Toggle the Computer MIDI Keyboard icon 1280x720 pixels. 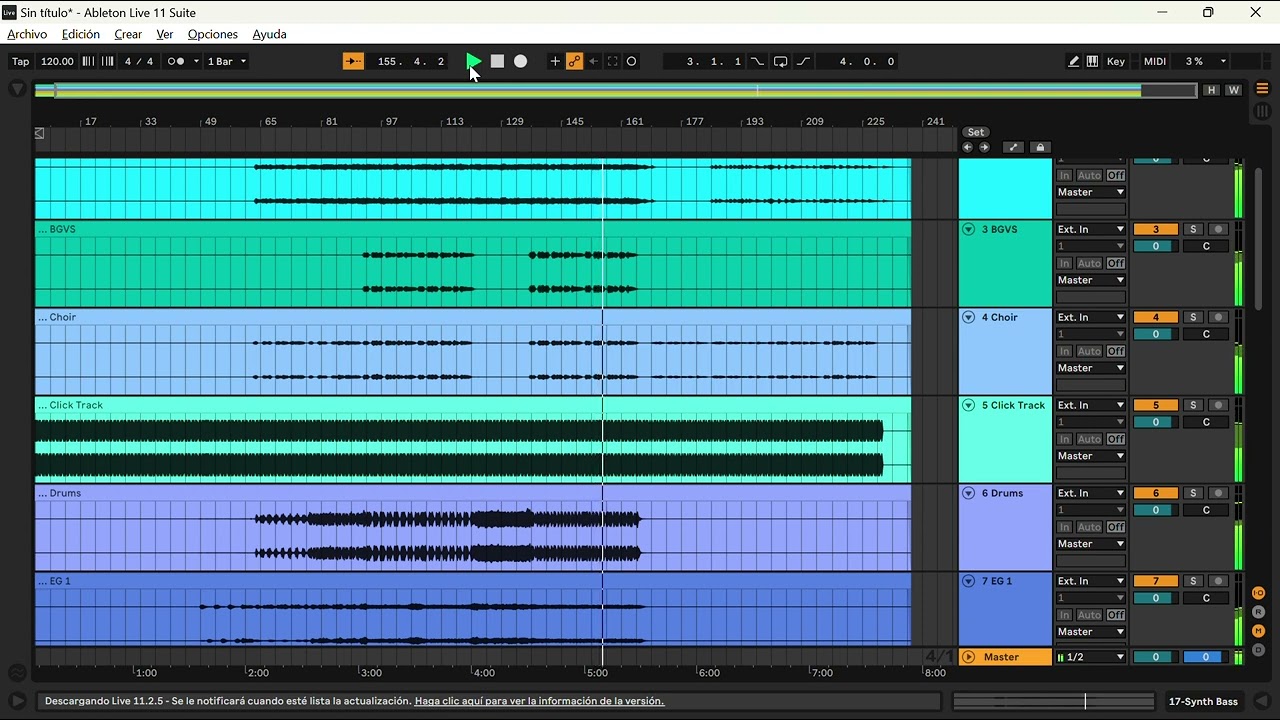(1092, 61)
